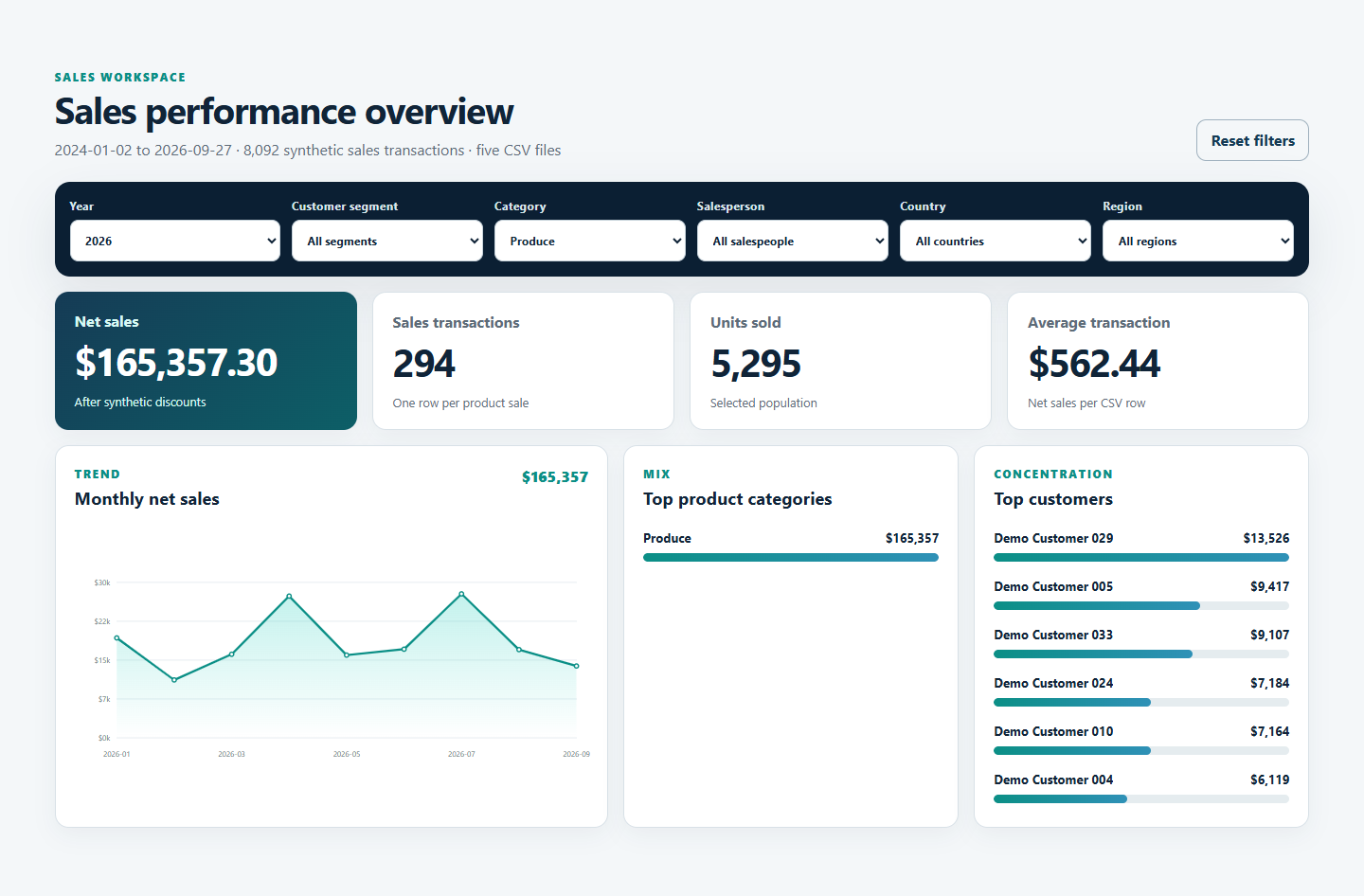Click the $13,526 customer amount

1266,538
